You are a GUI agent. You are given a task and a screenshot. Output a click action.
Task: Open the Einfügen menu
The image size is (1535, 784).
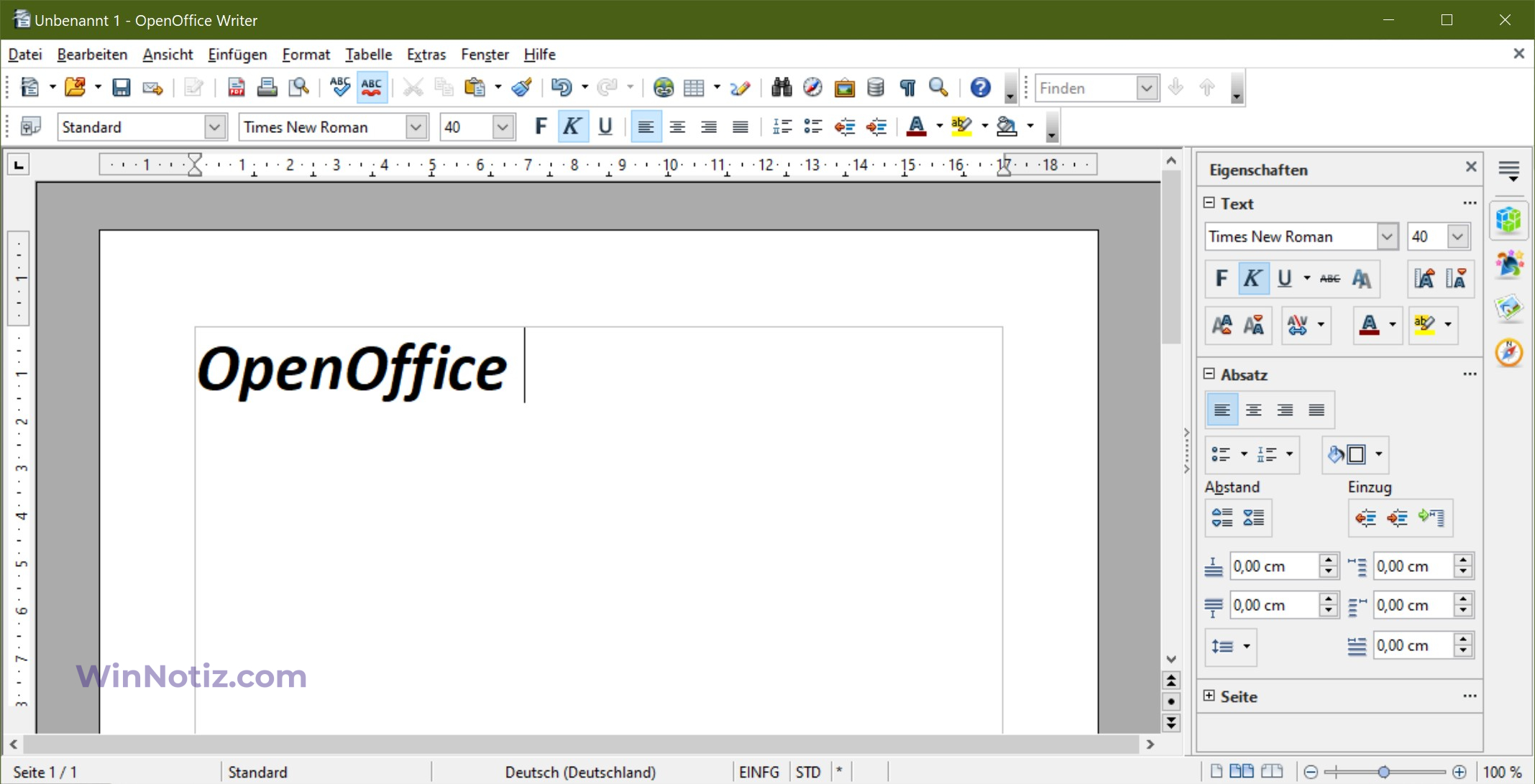coord(237,55)
